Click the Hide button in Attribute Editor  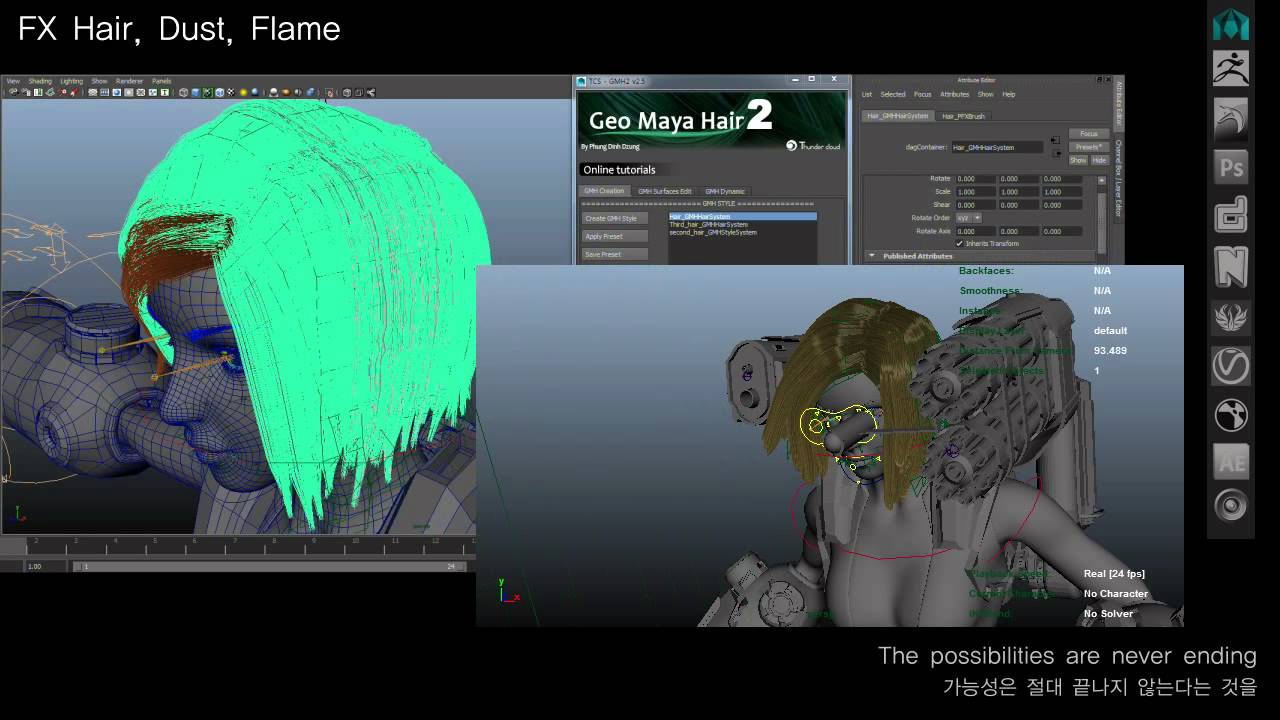tap(1099, 160)
